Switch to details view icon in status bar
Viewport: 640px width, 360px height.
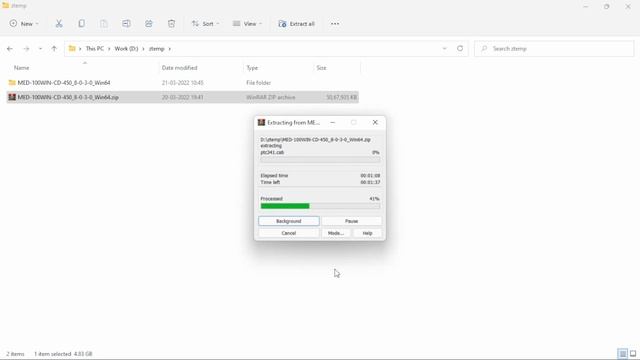tap(622, 353)
